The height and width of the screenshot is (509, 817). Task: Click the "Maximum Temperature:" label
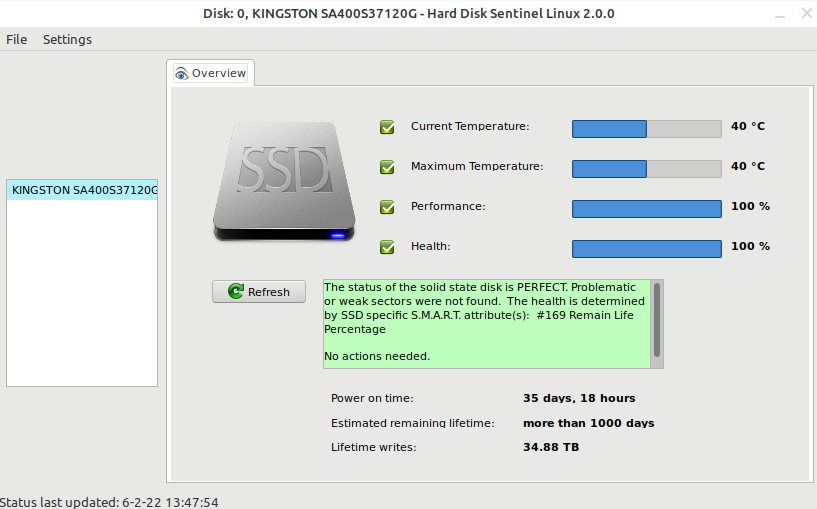[477, 167]
